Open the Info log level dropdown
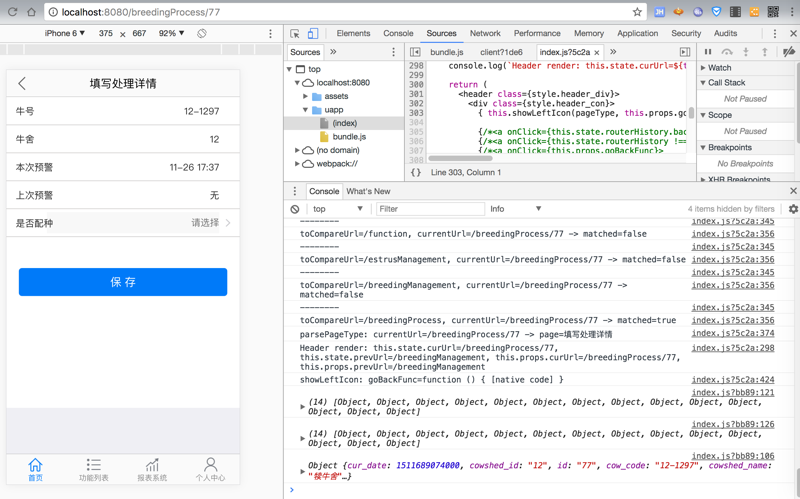 click(515, 209)
